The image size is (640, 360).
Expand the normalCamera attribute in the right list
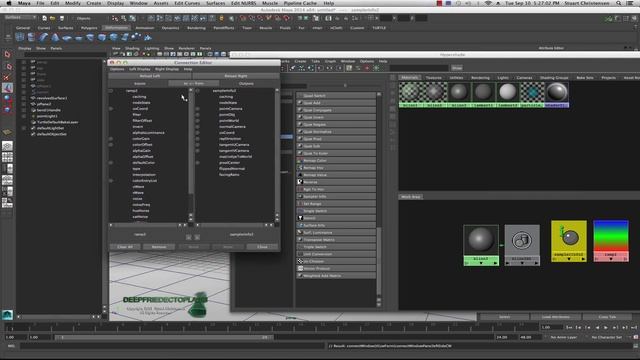click(198, 127)
